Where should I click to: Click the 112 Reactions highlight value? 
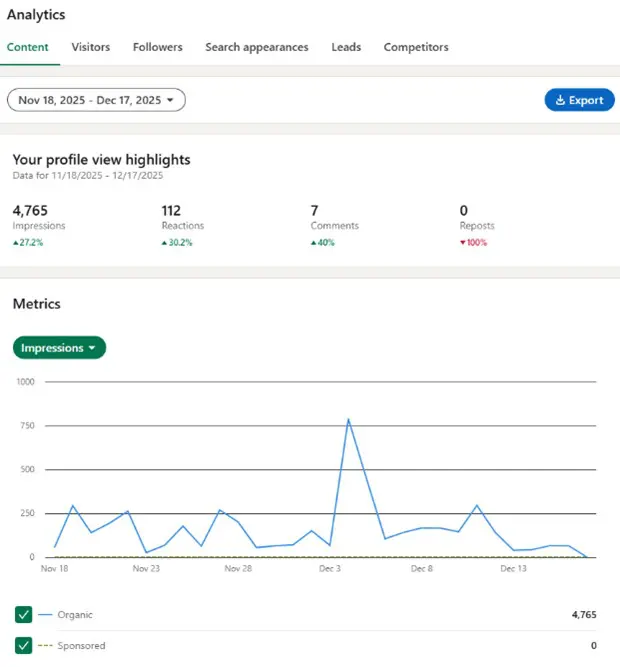[171, 210]
